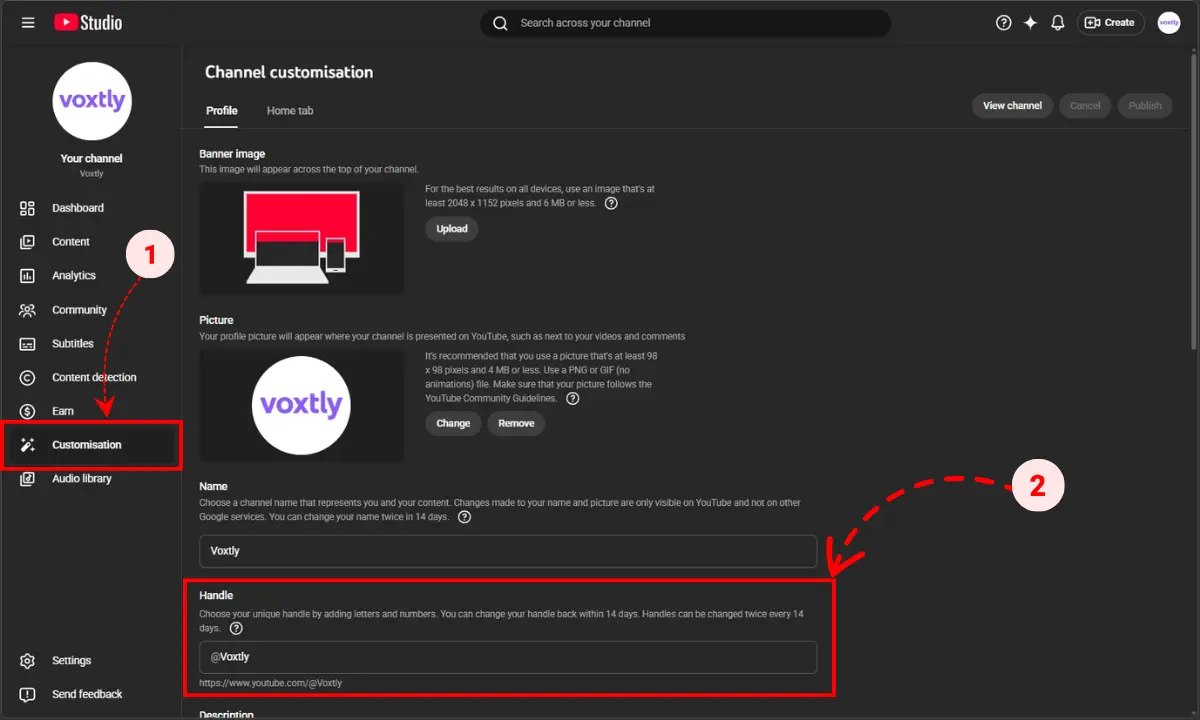This screenshot has width=1200, height=720.
Task: Click the View channel button
Action: click(1012, 106)
